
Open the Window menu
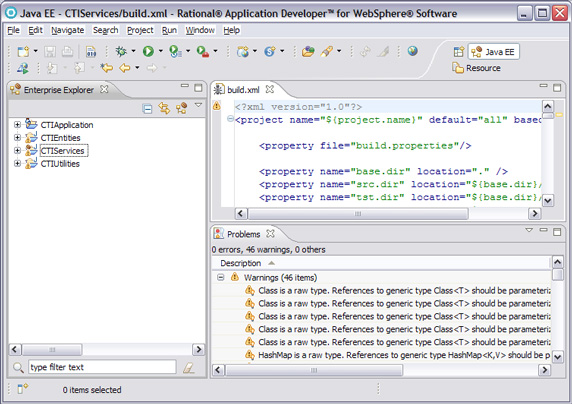(200, 30)
